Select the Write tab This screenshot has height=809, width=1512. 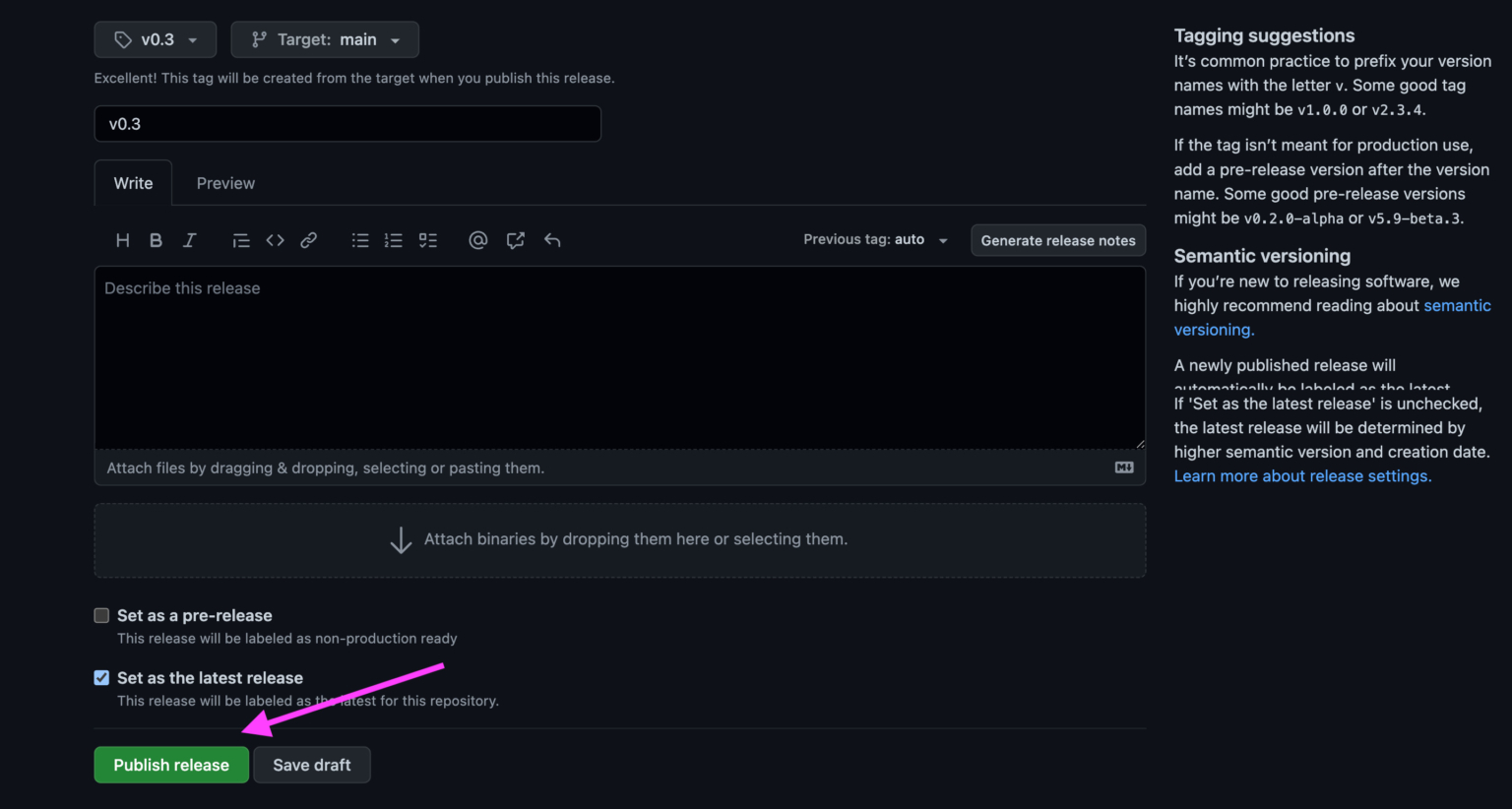[133, 183]
